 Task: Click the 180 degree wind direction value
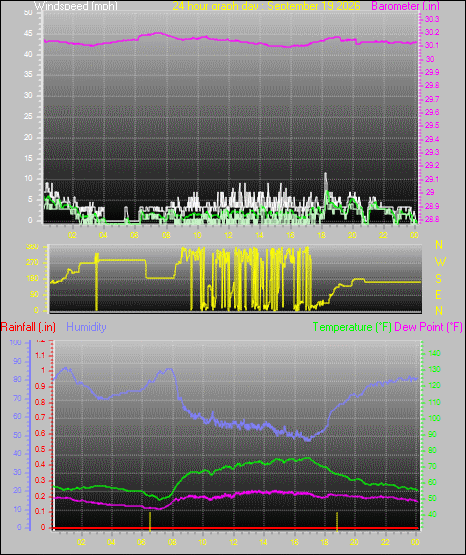(32, 279)
